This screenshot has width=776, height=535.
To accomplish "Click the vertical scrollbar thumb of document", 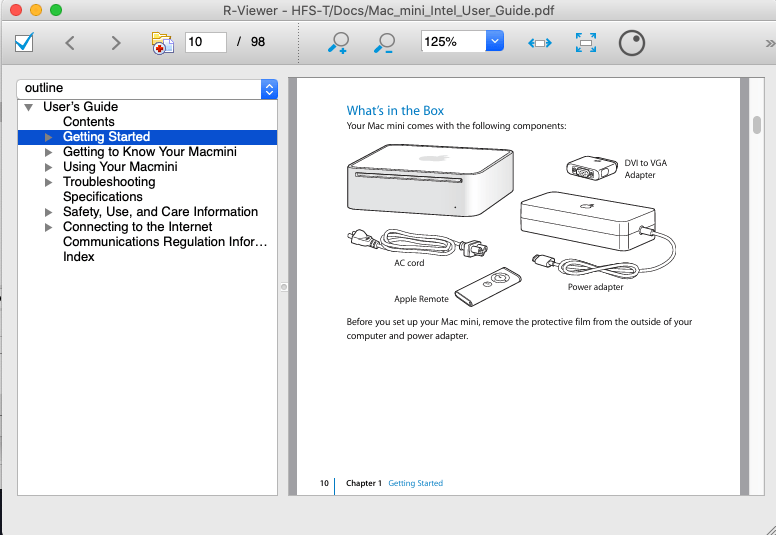I will pyautogui.click(x=757, y=125).
